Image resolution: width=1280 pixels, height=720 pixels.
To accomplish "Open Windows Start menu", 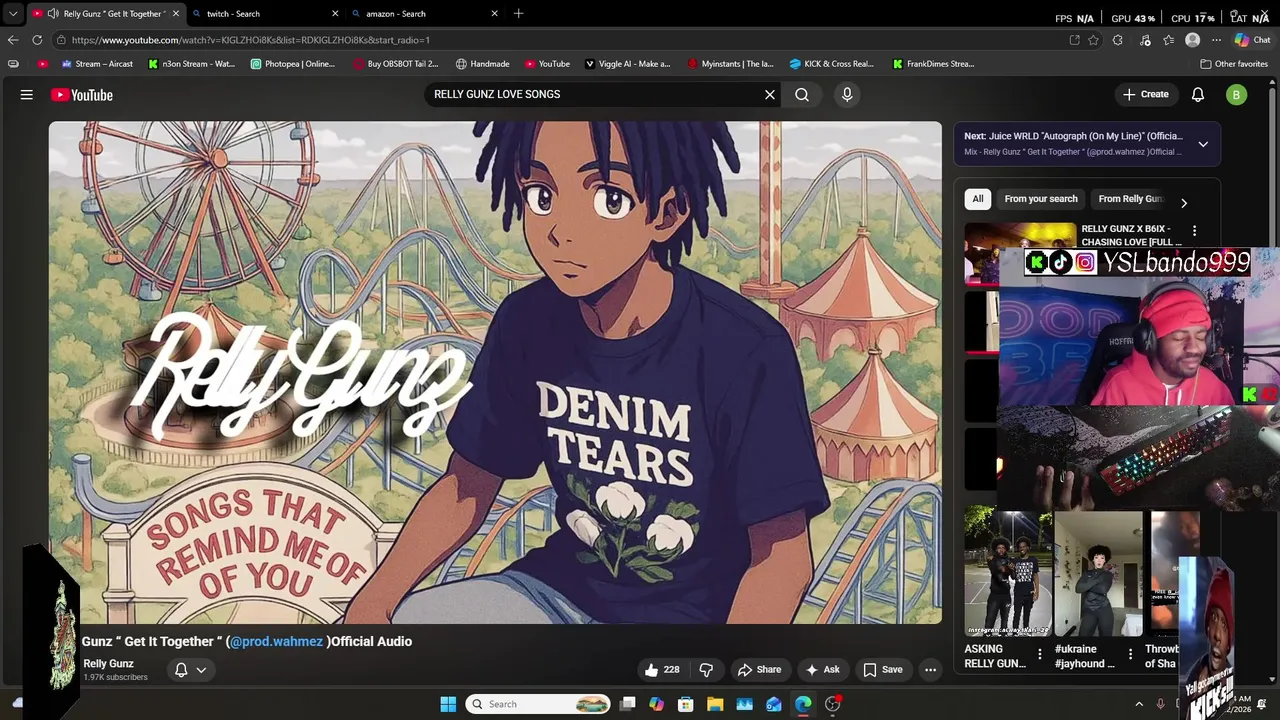I will coord(448,704).
